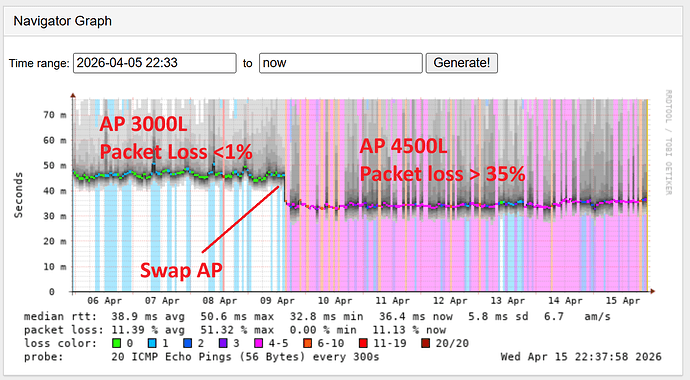Focus the 'now' end time field

pyautogui.click(x=341, y=63)
